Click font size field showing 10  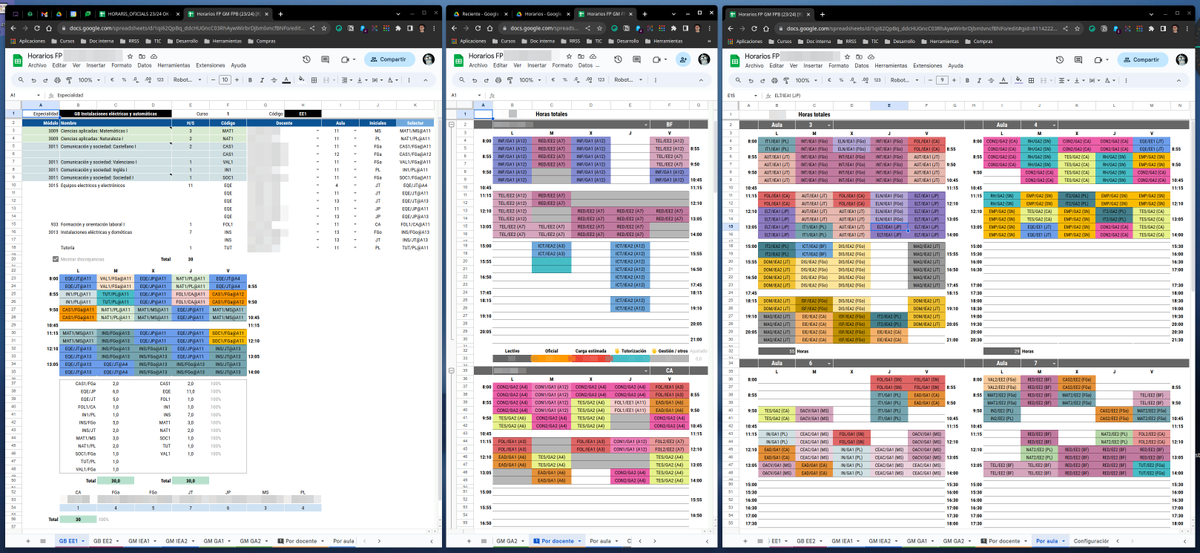pyautogui.click(x=225, y=80)
